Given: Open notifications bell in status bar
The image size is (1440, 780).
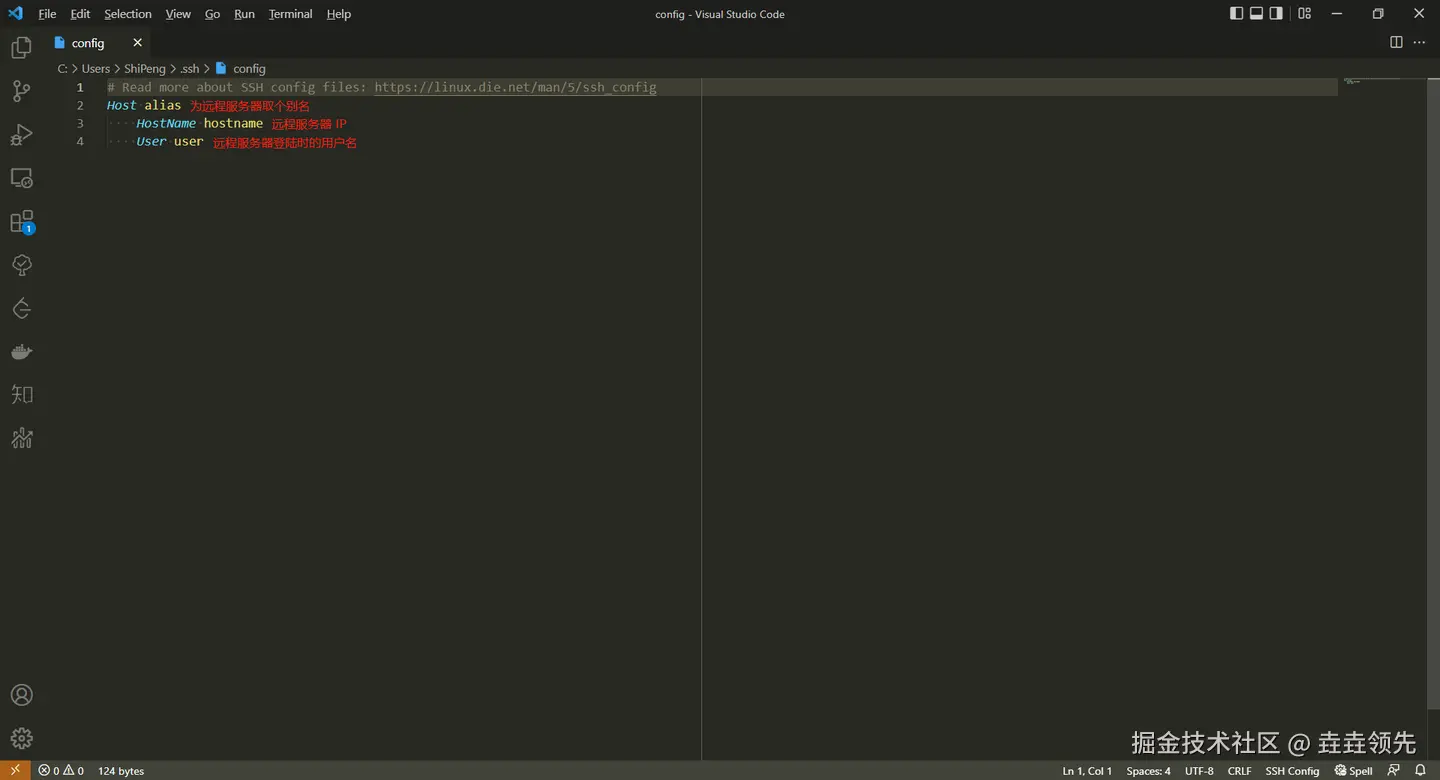Looking at the screenshot, I should (1420, 770).
